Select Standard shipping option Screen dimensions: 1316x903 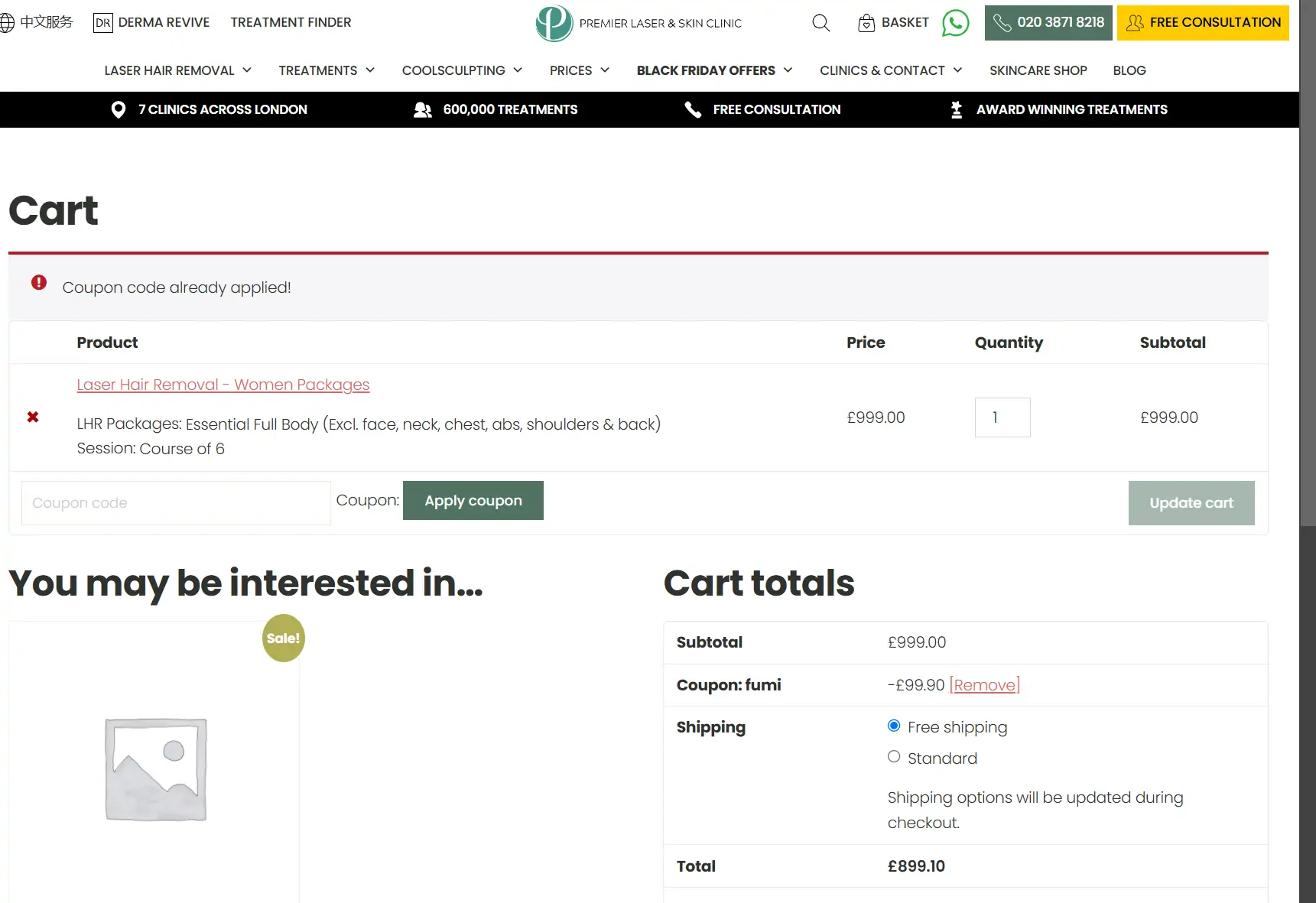894,757
